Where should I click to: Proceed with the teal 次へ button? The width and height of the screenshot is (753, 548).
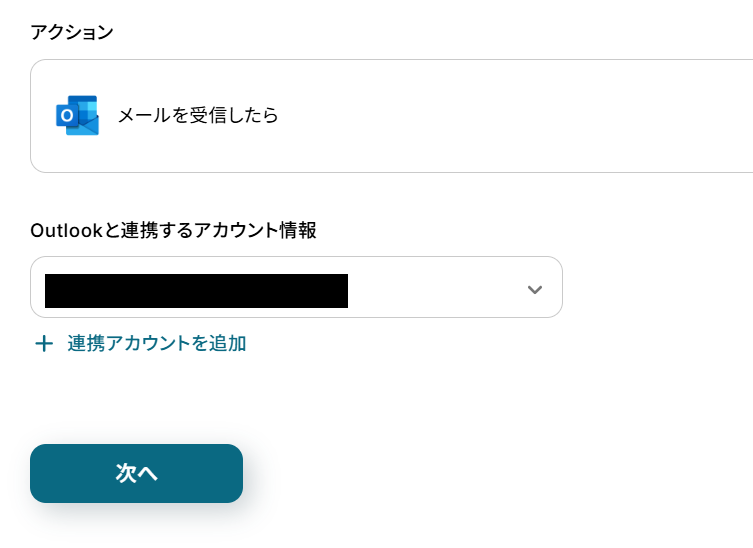[136, 473]
